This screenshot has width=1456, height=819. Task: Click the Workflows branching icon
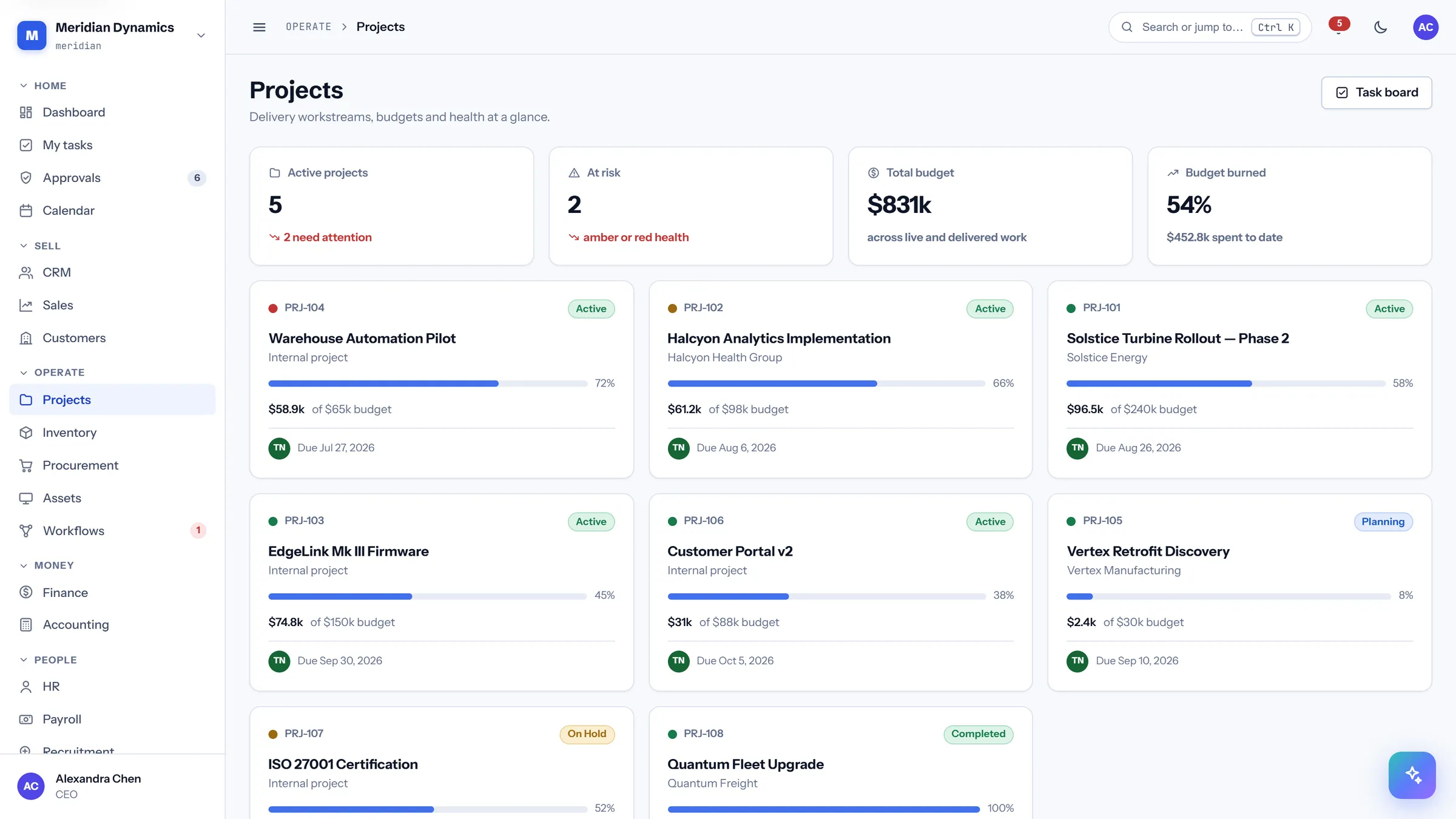[x=25, y=531]
